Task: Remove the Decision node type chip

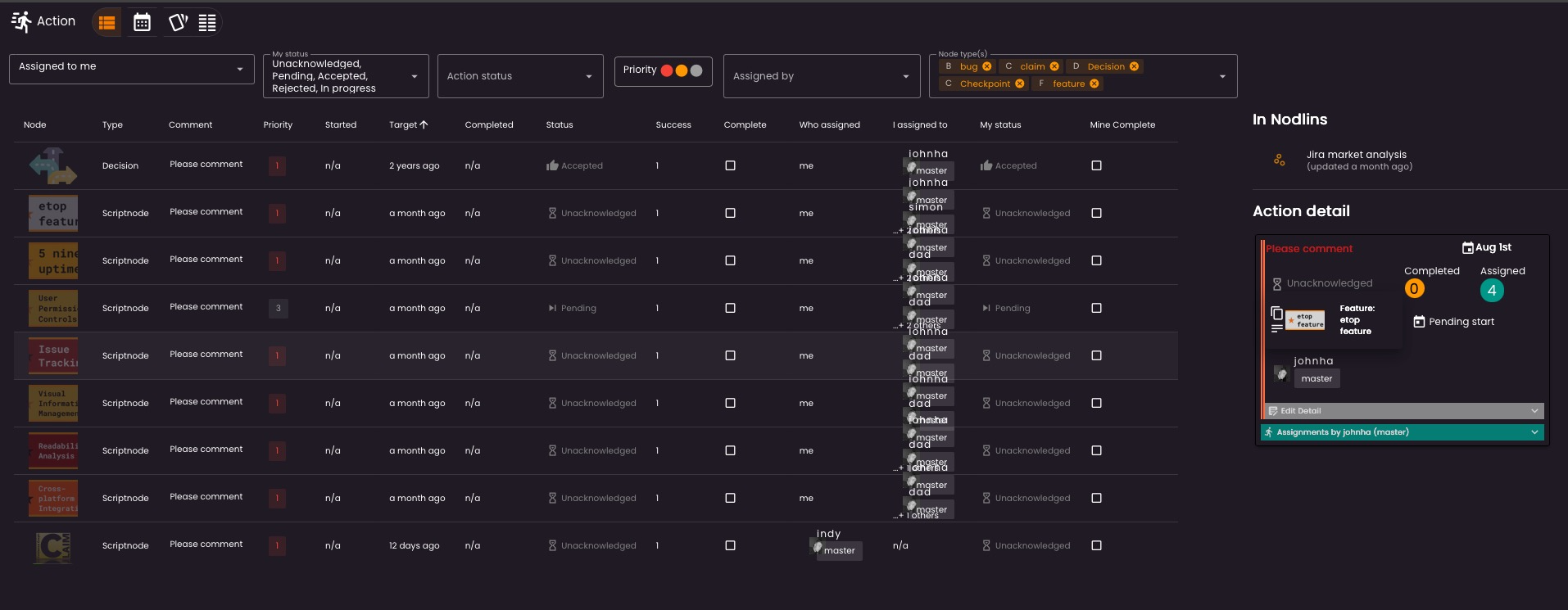Action: pyautogui.click(x=1134, y=66)
